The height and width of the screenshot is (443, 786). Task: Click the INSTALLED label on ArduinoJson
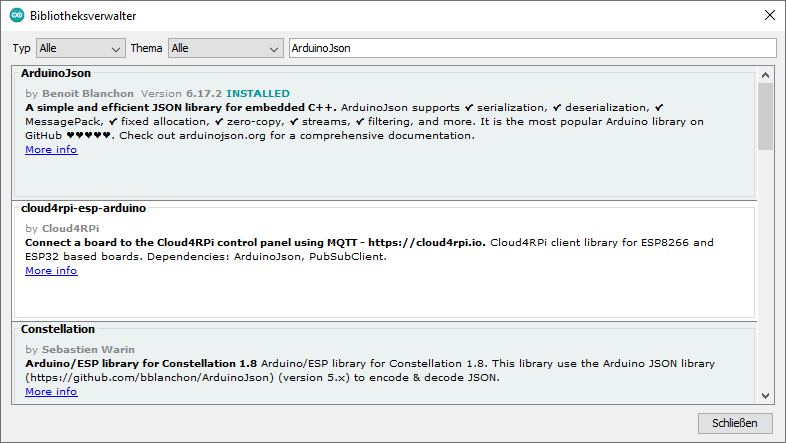click(257, 94)
